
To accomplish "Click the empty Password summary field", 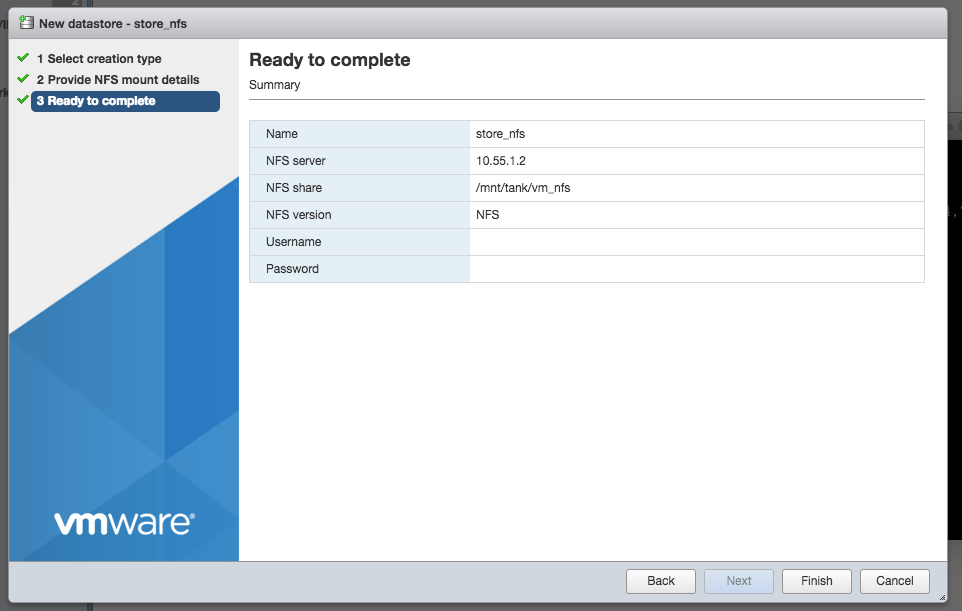I will coord(697,269).
